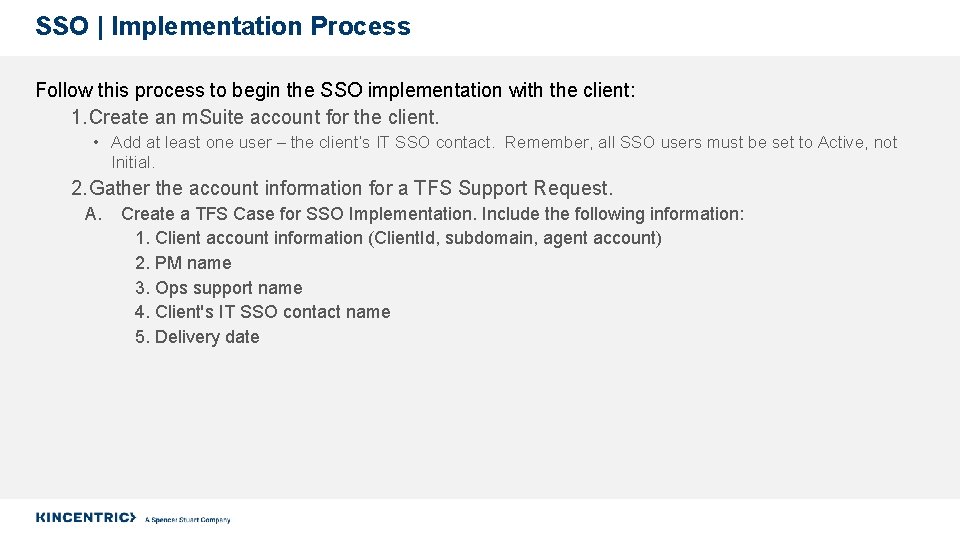The height and width of the screenshot is (540, 960).
Task: Click the slide title 'SSO | Implementation Process'
Action: click(222, 27)
